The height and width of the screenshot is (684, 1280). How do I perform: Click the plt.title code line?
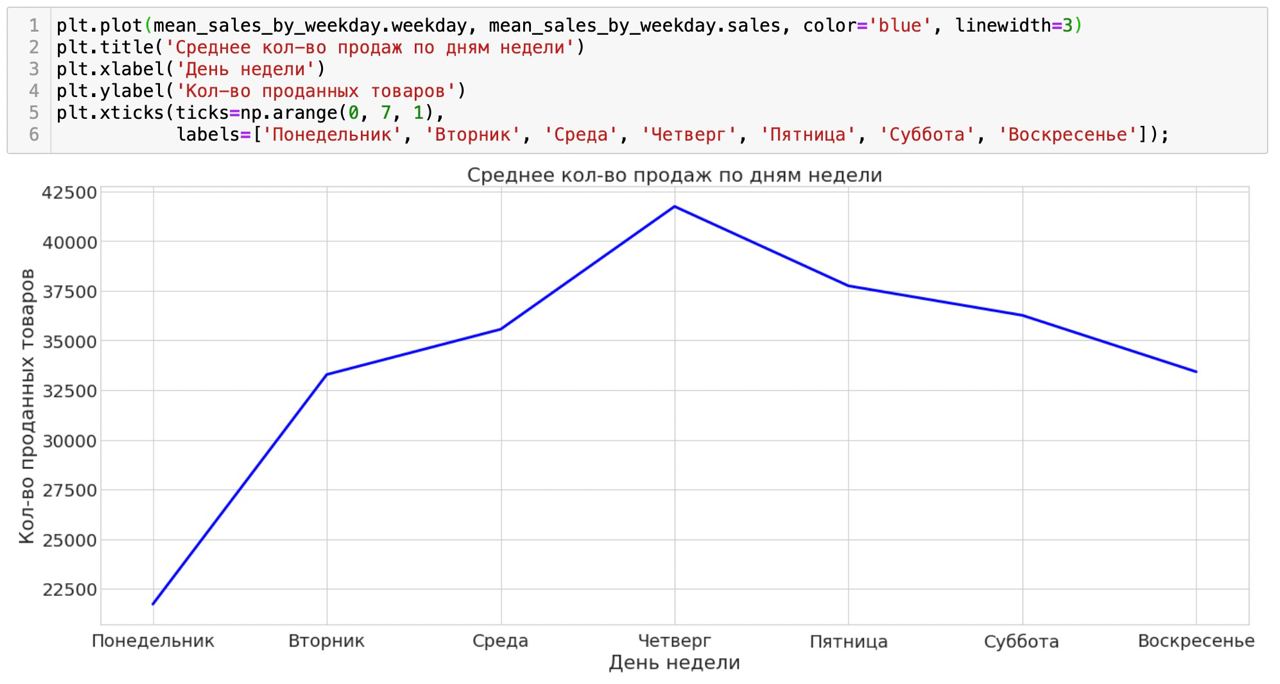click(320, 47)
